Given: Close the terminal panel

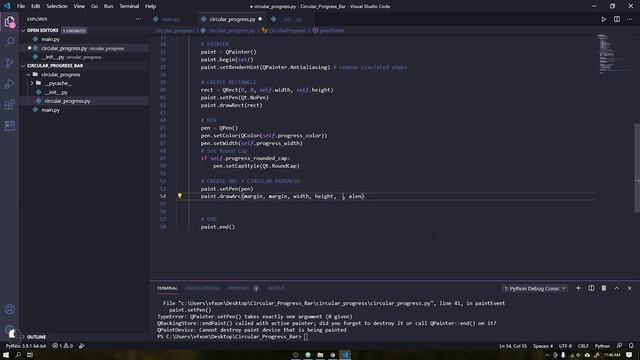Looking at the screenshot, I should [629, 288].
